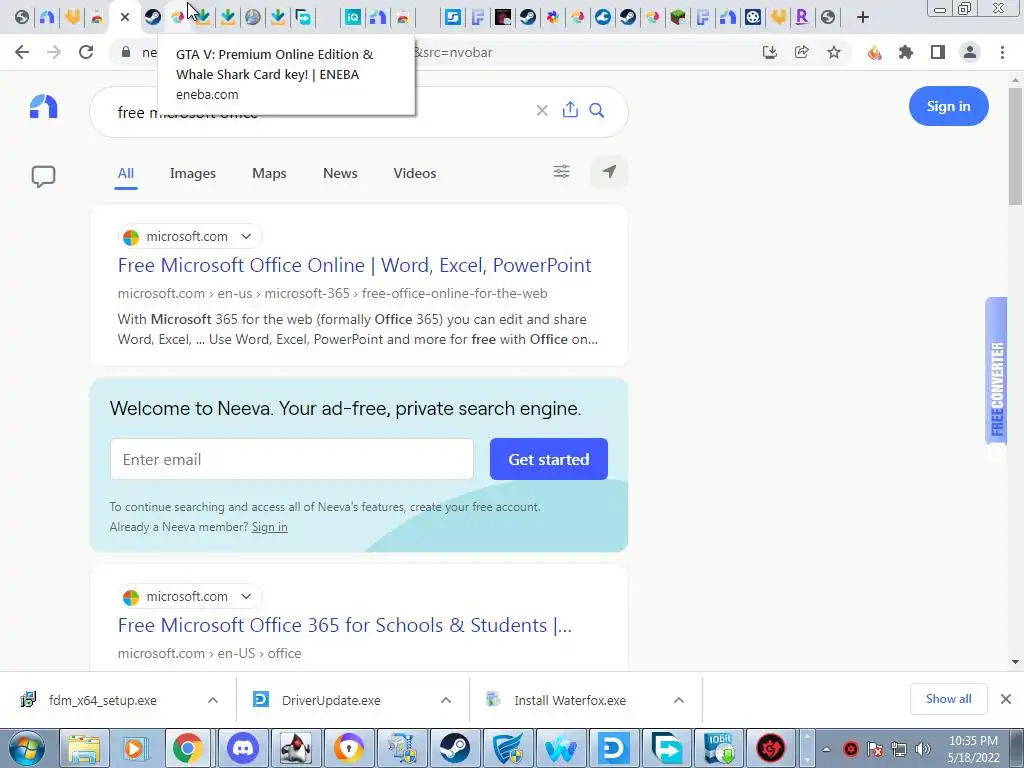The width and height of the screenshot is (1024, 768).
Task: Open the IObit icon in the taskbar
Action: pyautogui.click(x=718, y=748)
